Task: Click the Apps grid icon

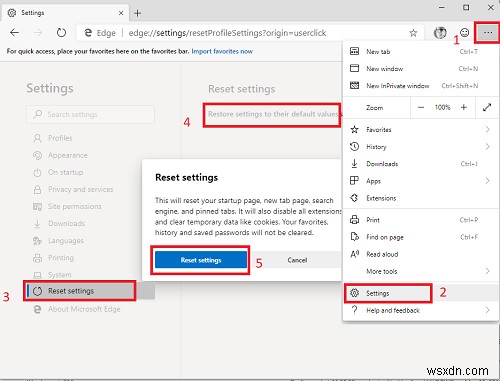Action: [354, 181]
